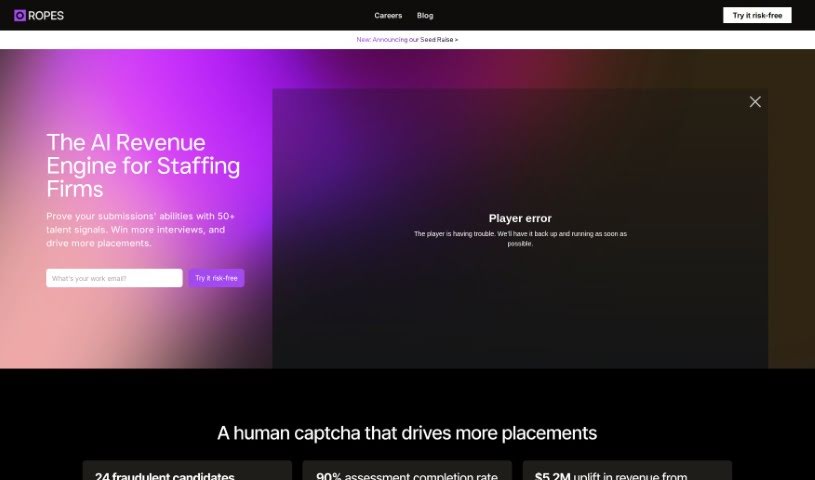
Task: Click the Player error message heading
Action: tap(520, 218)
